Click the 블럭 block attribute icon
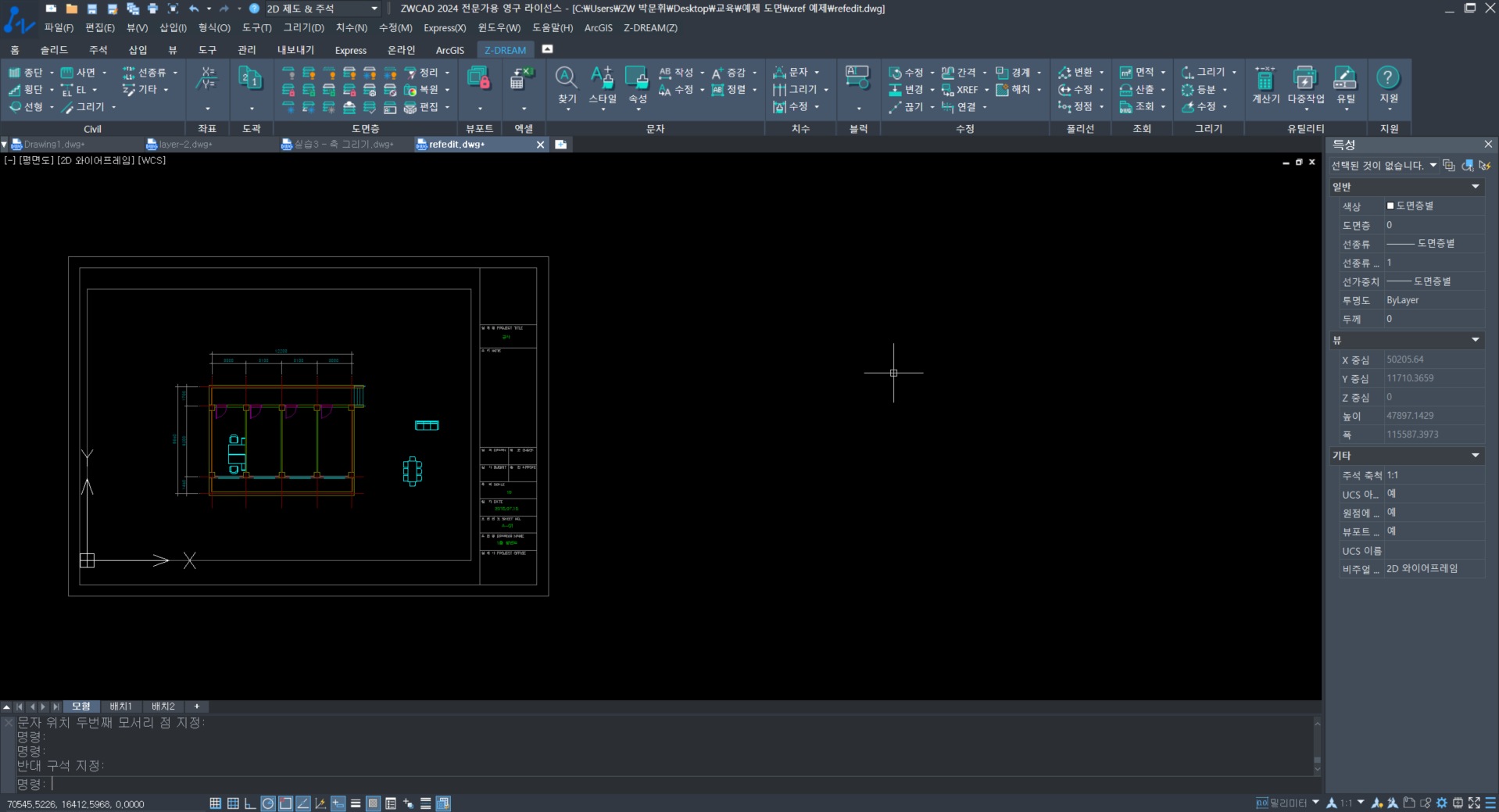The width and height of the screenshot is (1499, 812). pos(857,78)
